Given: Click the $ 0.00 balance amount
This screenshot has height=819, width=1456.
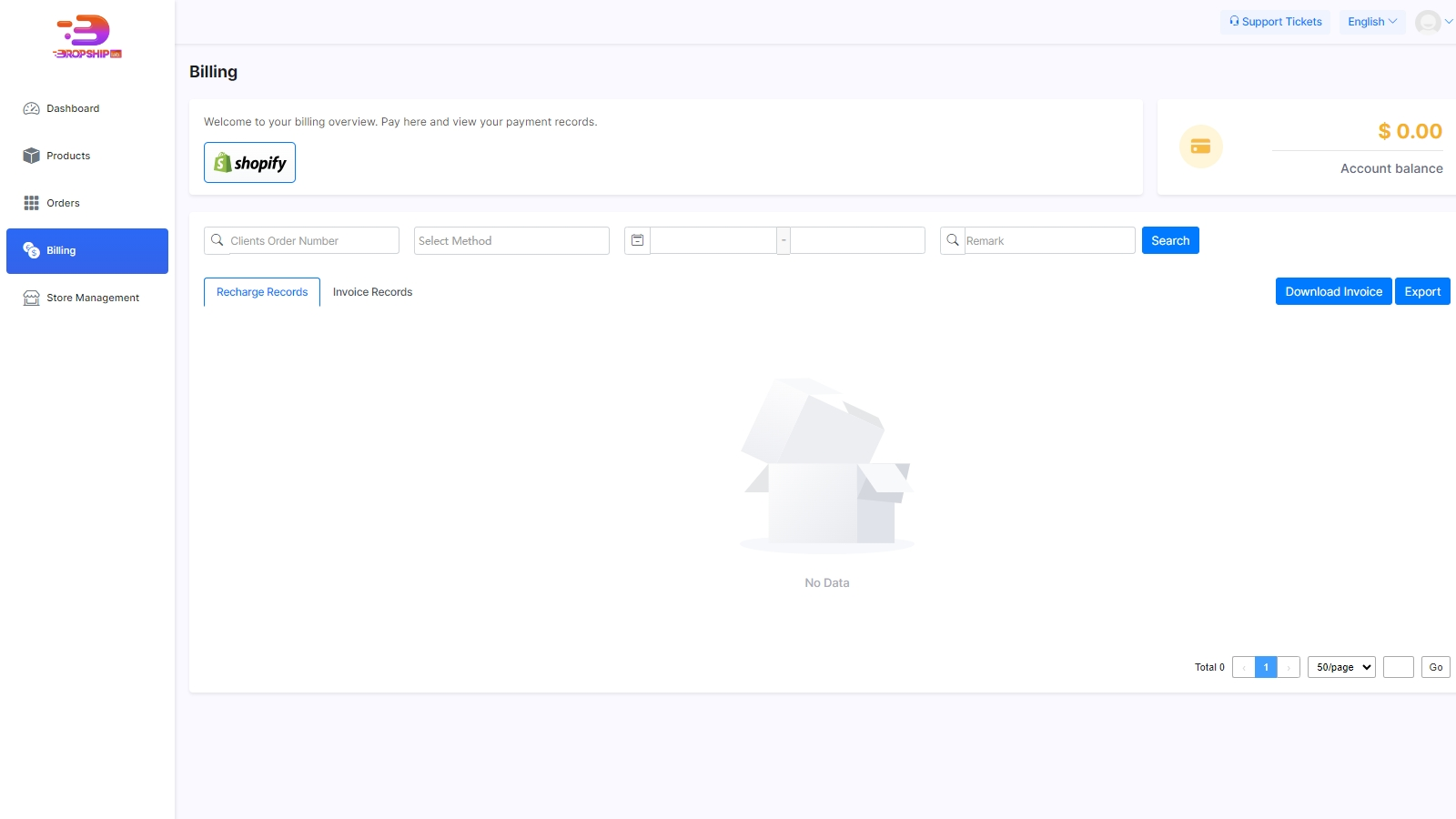Looking at the screenshot, I should 1410,131.
